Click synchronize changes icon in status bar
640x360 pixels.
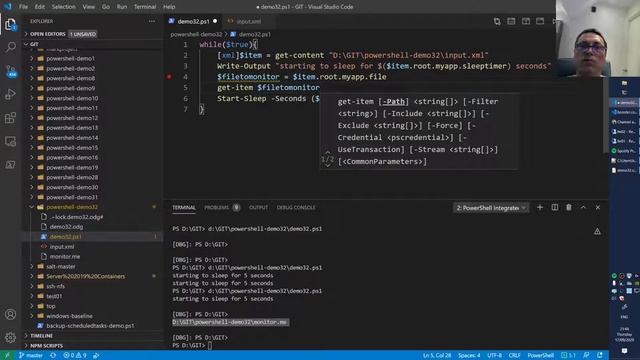tap(53, 356)
